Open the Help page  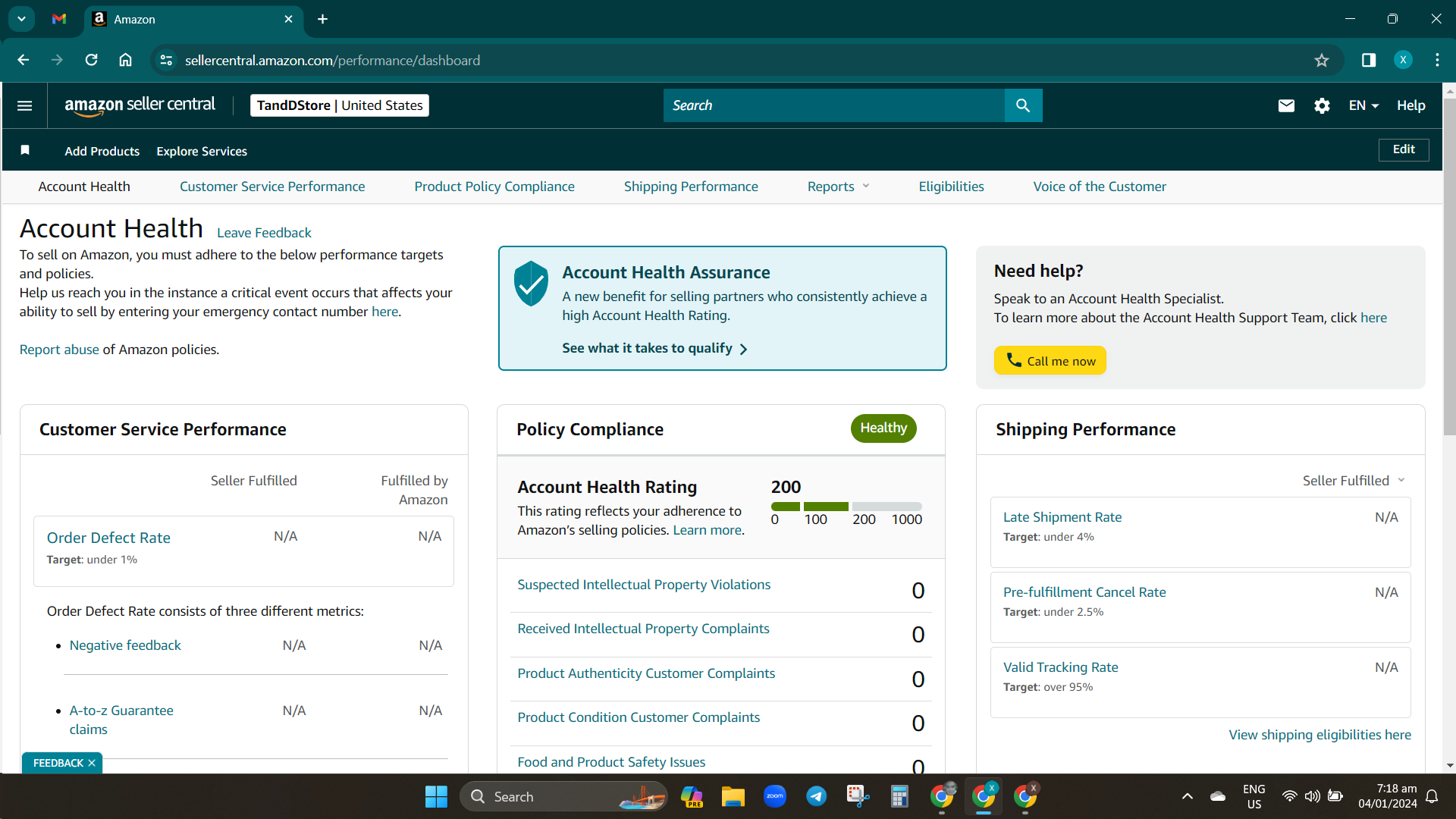point(1411,105)
